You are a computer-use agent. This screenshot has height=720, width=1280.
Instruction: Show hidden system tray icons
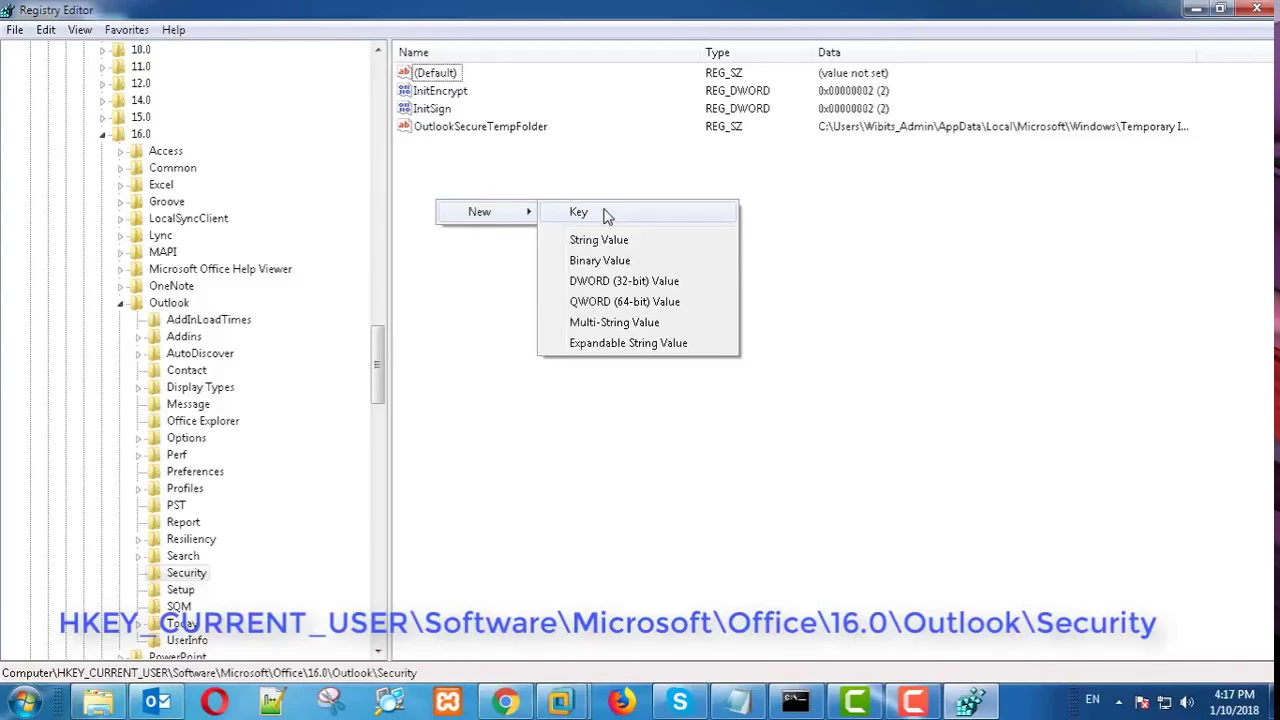click(x=1118, y=701)
